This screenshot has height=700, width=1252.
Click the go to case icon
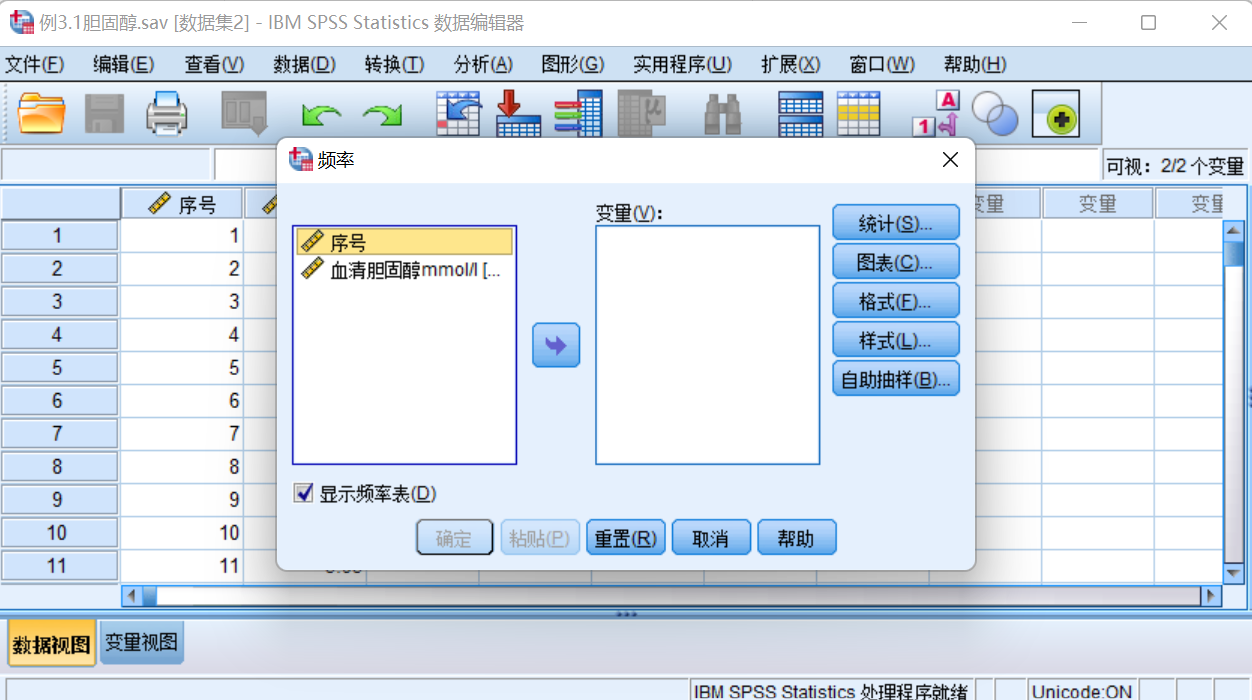tap(458, 113)
